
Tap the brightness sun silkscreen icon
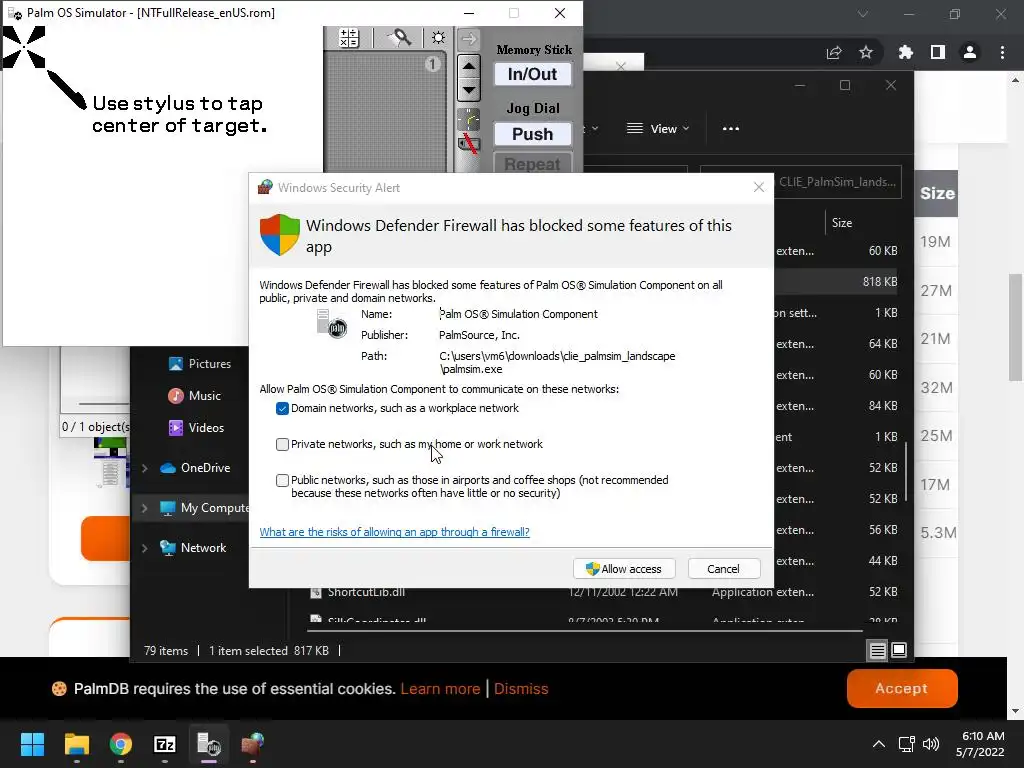tap(438, 38)
